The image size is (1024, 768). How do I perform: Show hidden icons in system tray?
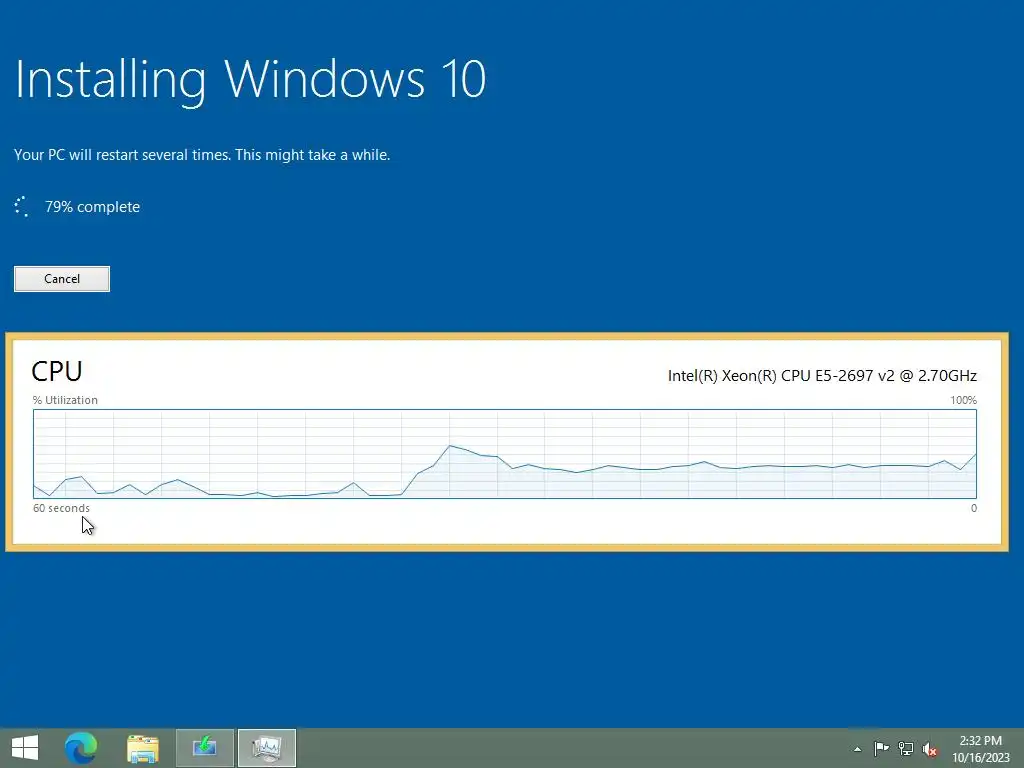pyautogui.click(x=857, y=749)
